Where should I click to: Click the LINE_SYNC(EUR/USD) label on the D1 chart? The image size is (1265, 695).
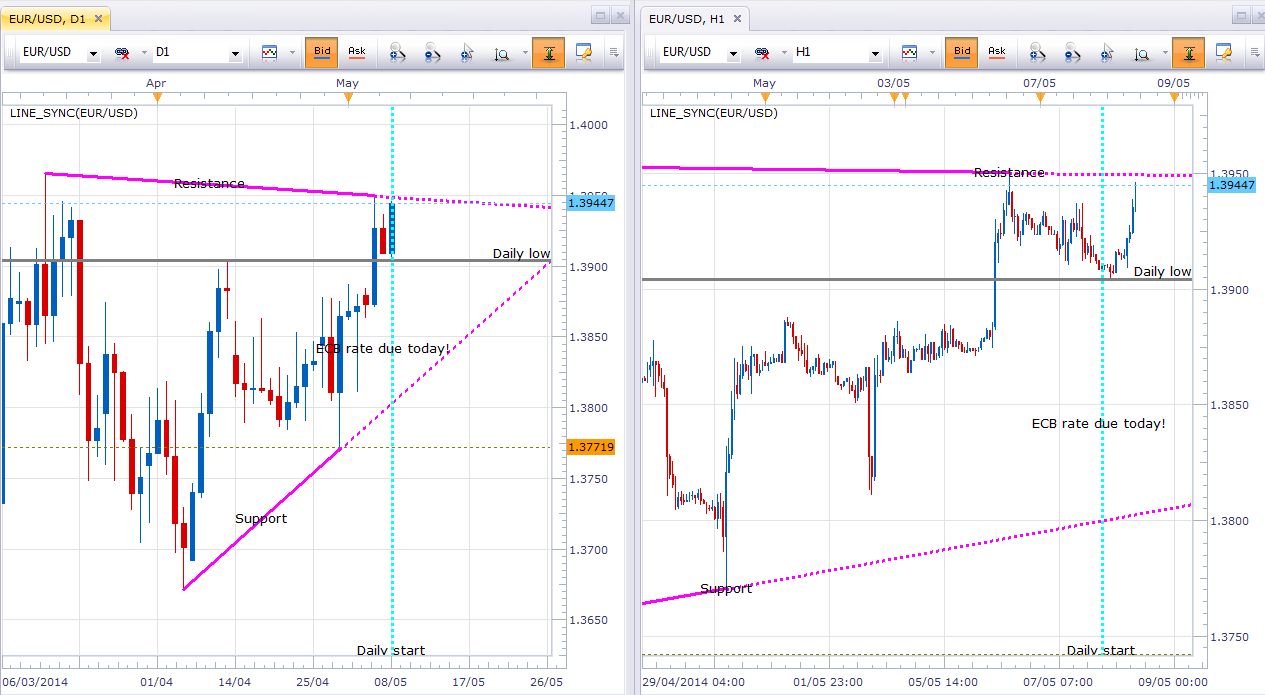(74, 113)
